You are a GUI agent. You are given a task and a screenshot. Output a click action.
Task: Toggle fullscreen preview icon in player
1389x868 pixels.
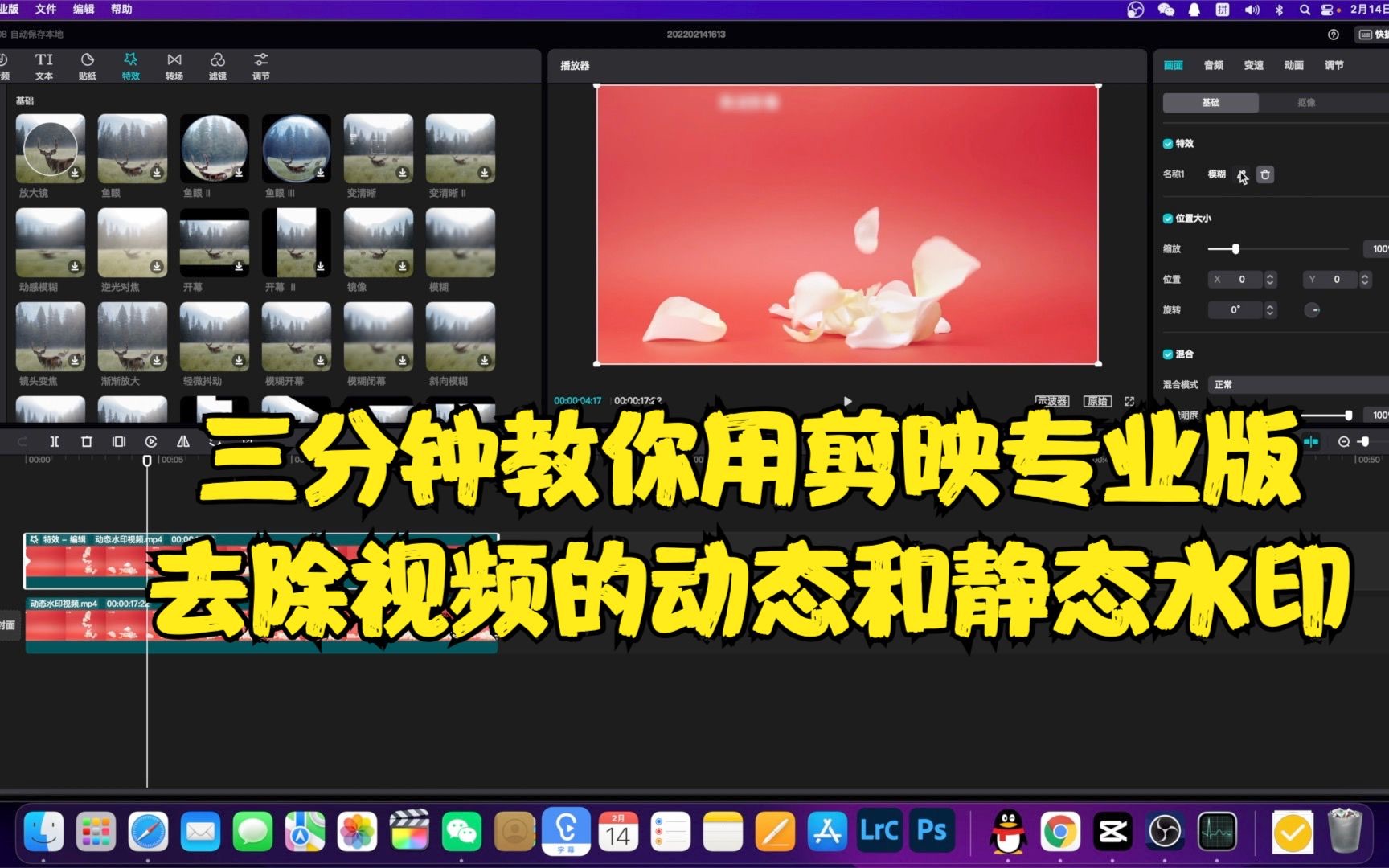coord(1129,401)
